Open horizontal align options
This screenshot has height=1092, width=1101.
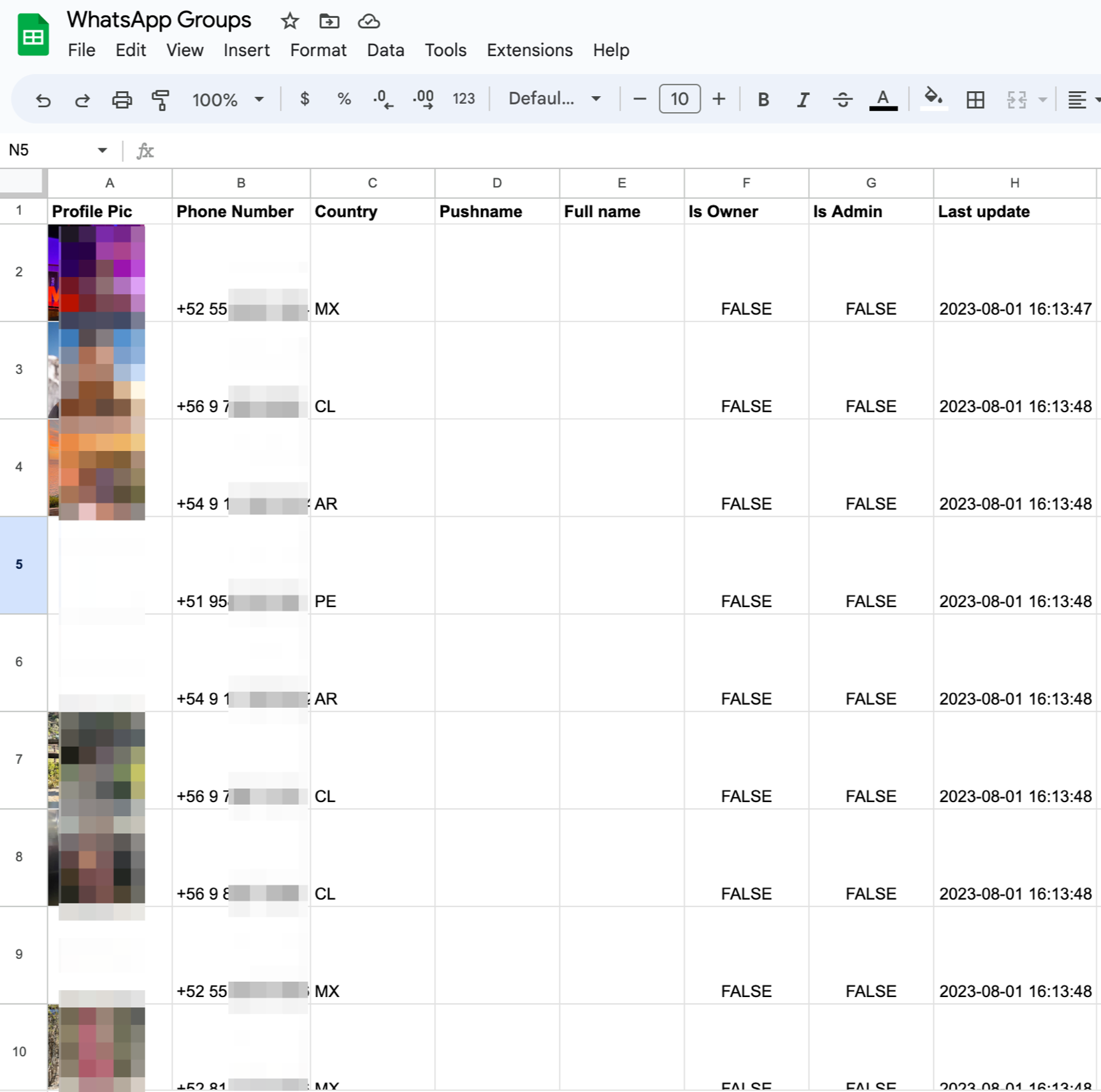[1077, 99]
